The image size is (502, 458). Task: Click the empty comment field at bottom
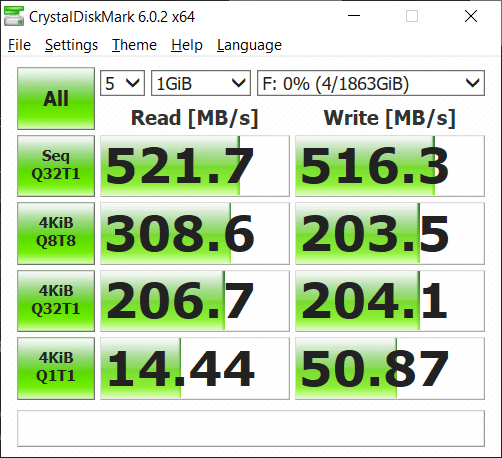point(251,428)
